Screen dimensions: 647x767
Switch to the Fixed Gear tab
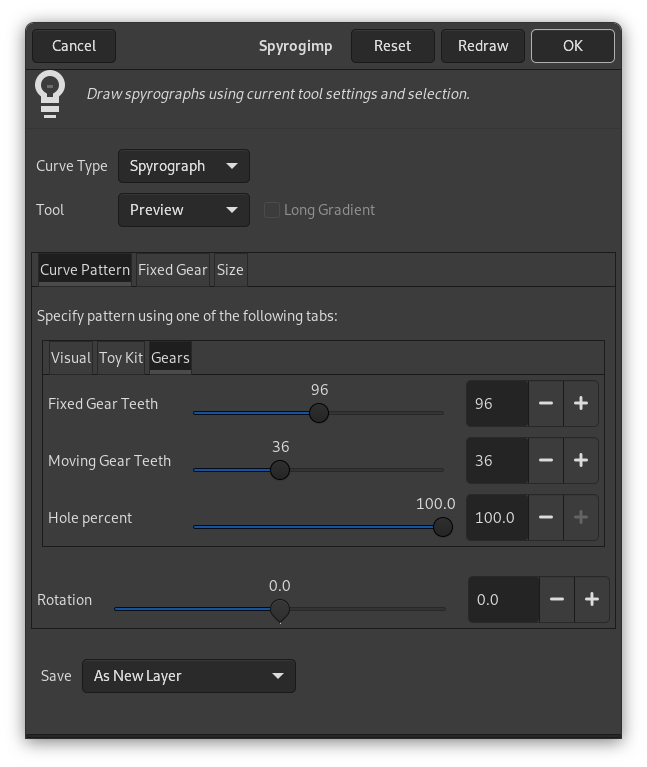(172, 270)
